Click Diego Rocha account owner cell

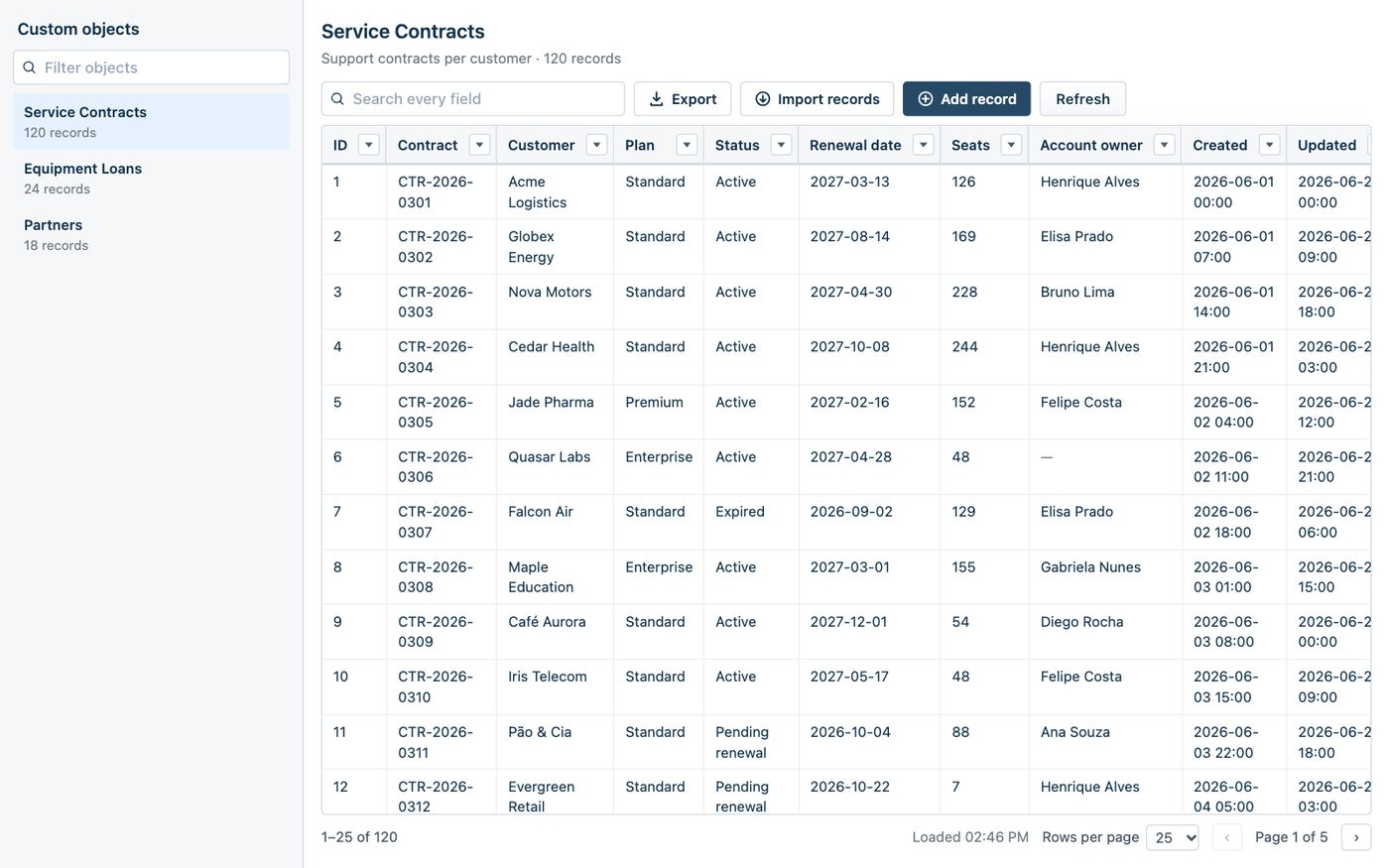(1104, 632)
